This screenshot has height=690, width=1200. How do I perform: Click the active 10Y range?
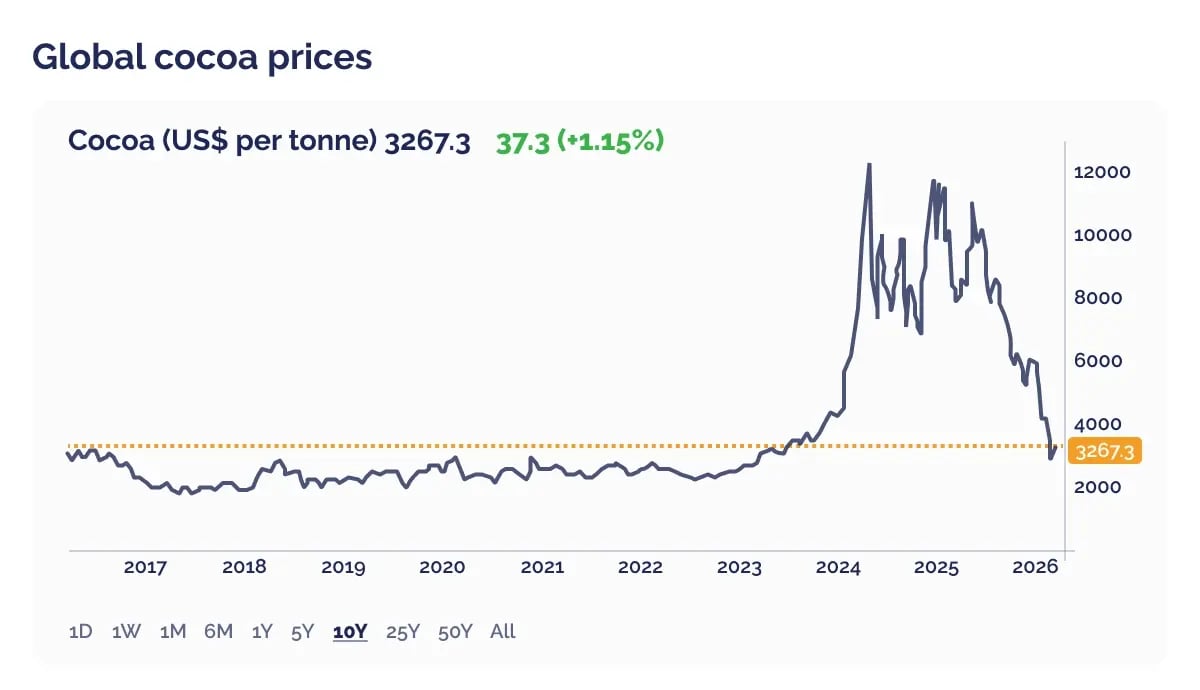coord(350,631)
